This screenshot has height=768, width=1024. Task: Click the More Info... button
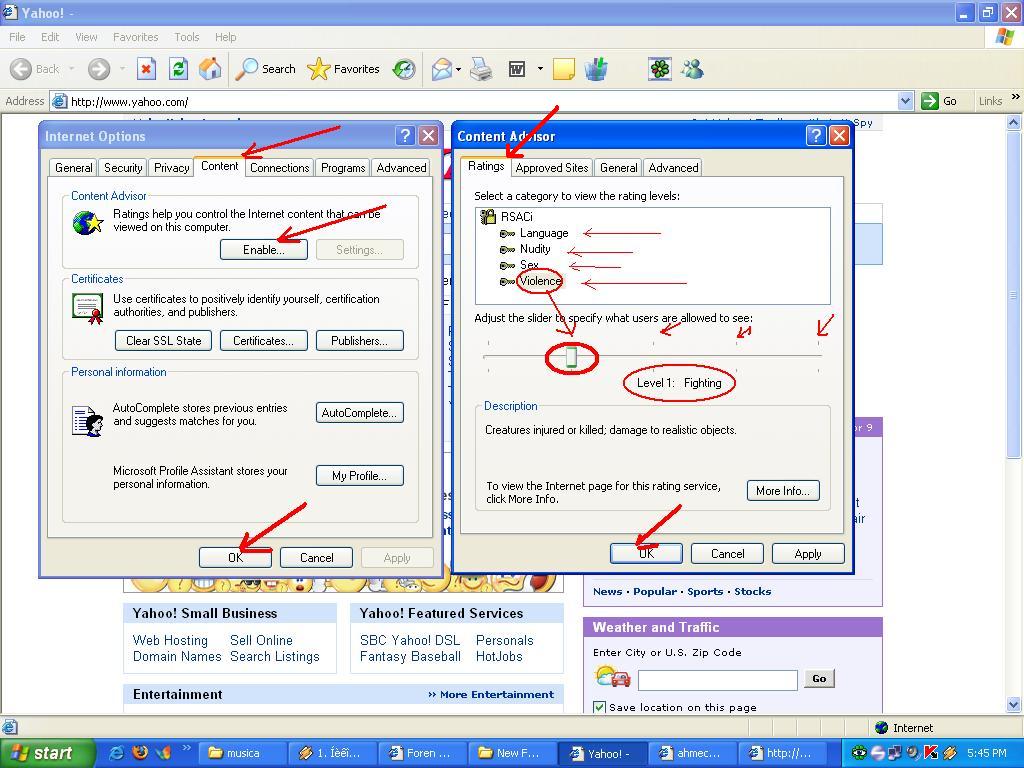(783, 490)
